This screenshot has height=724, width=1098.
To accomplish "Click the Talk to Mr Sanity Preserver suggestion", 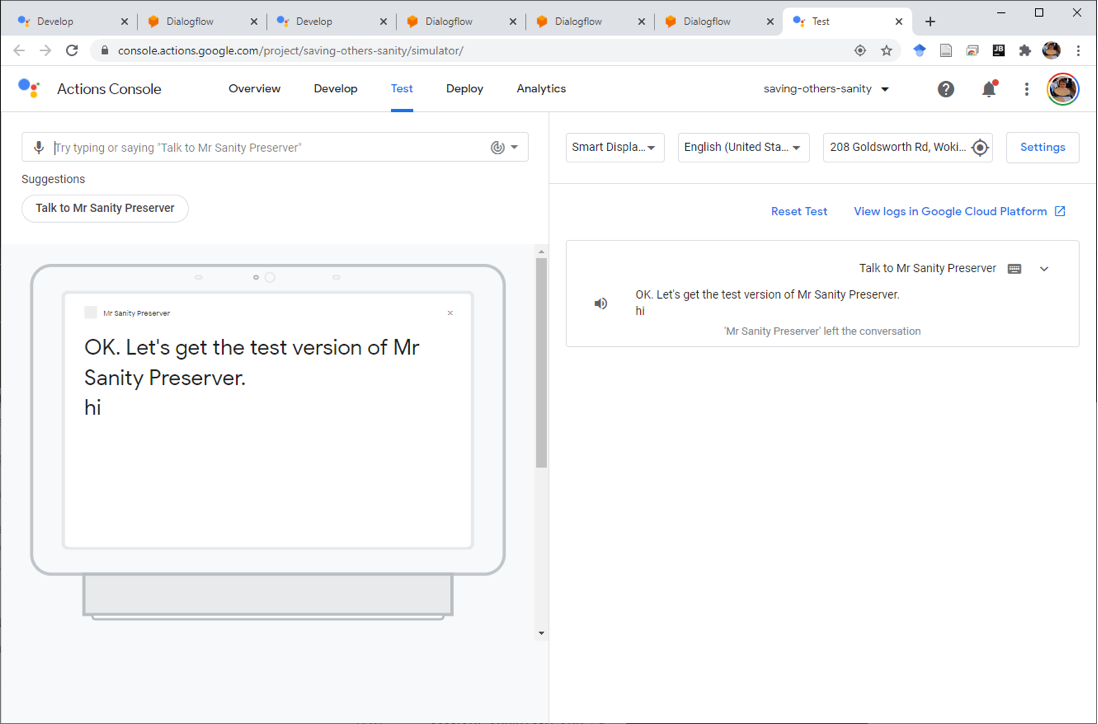I will tap(105, 208).
